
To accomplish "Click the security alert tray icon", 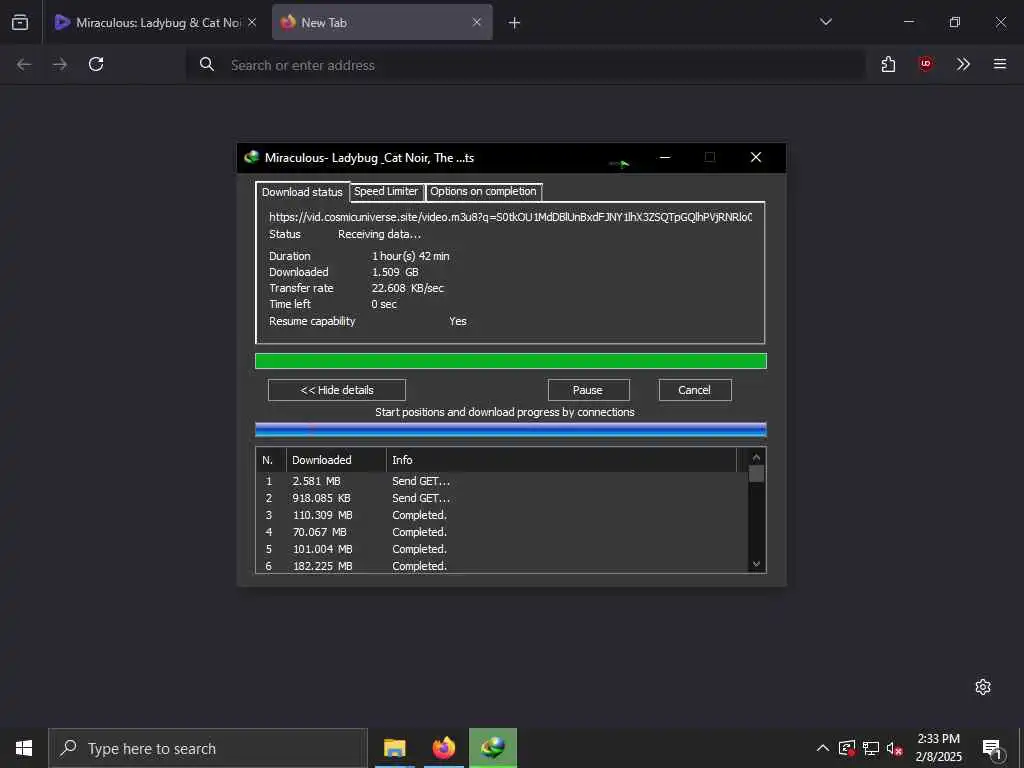I will click(x=847, y=748).
